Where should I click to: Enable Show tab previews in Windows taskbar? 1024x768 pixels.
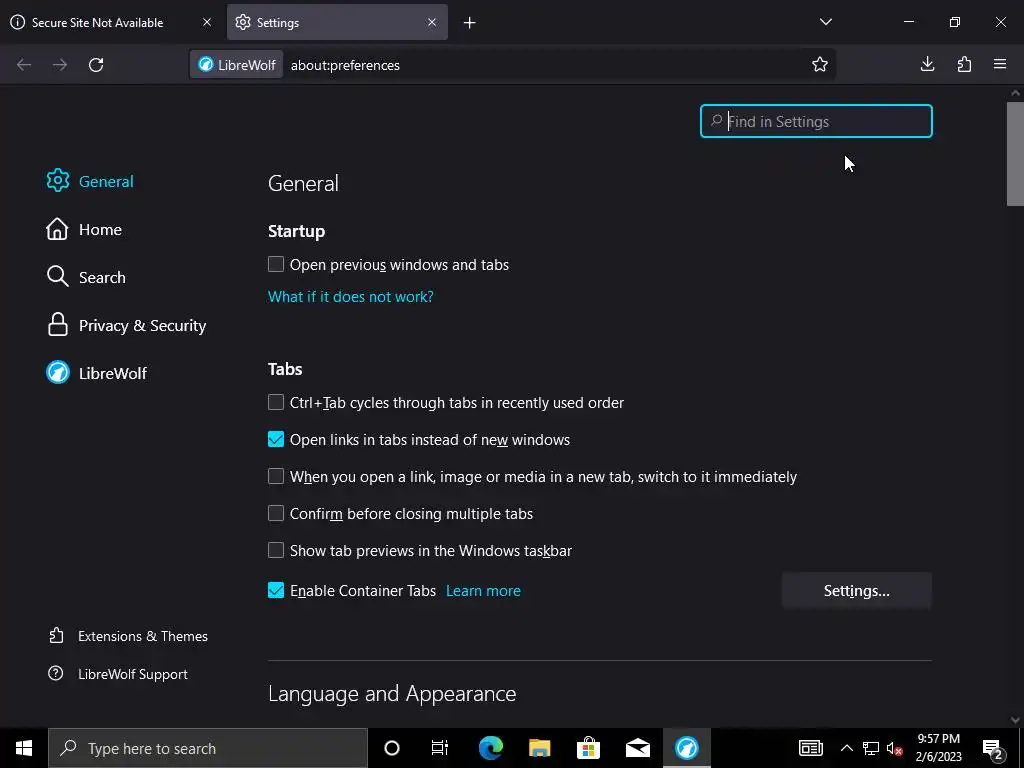[276, 550]
